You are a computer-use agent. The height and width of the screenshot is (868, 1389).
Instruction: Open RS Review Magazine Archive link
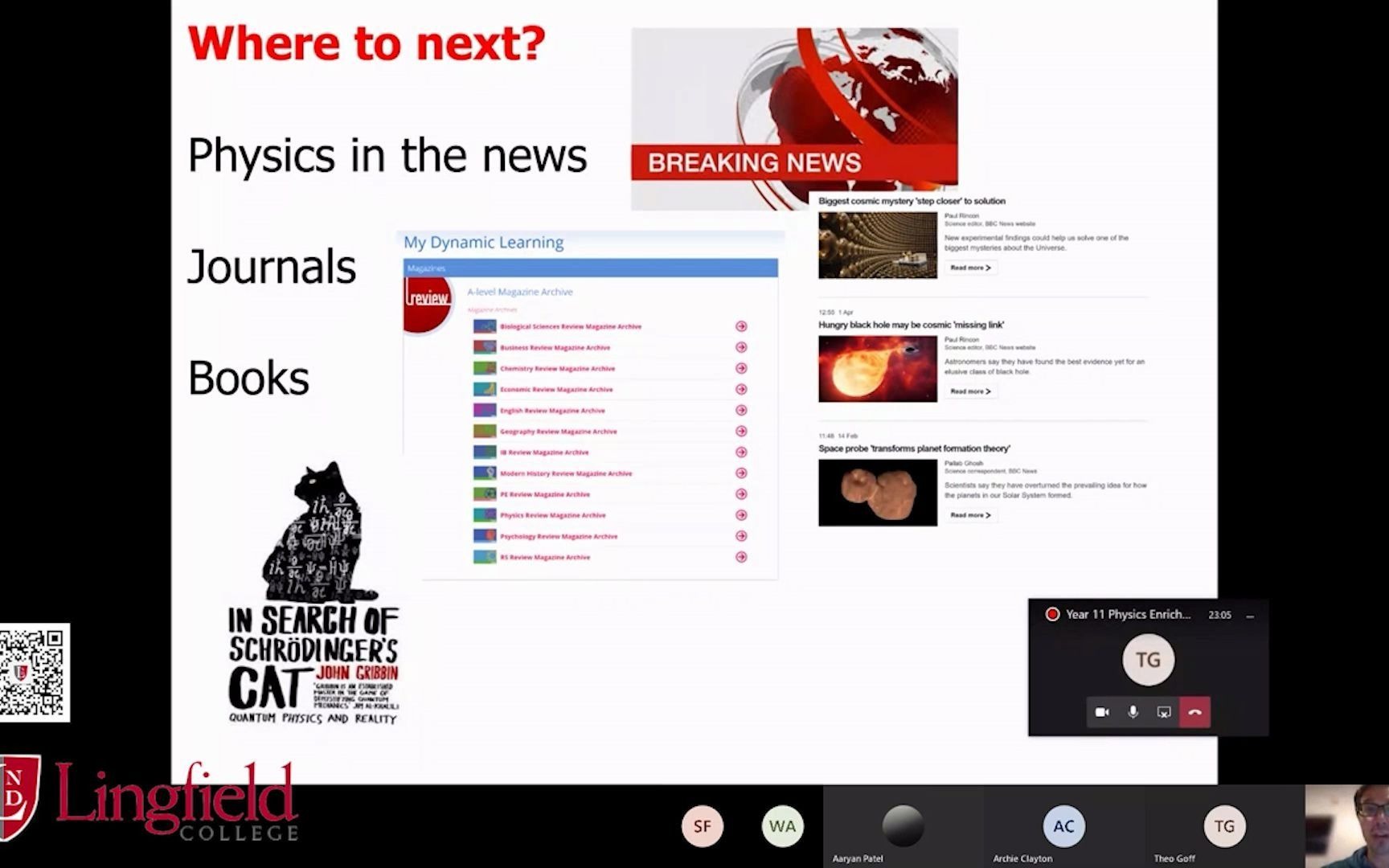(x=545, y=557)
